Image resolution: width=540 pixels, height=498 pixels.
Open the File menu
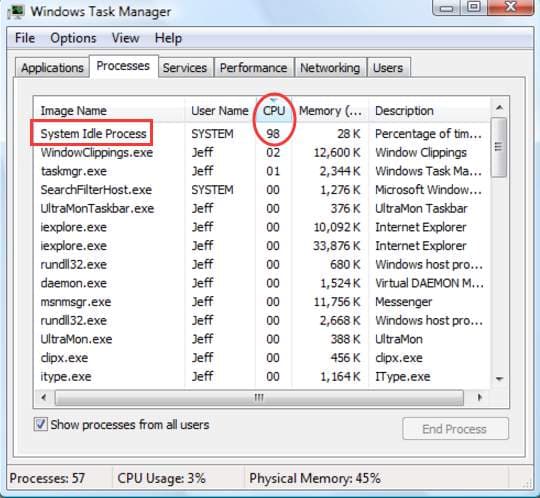point(25,38)
